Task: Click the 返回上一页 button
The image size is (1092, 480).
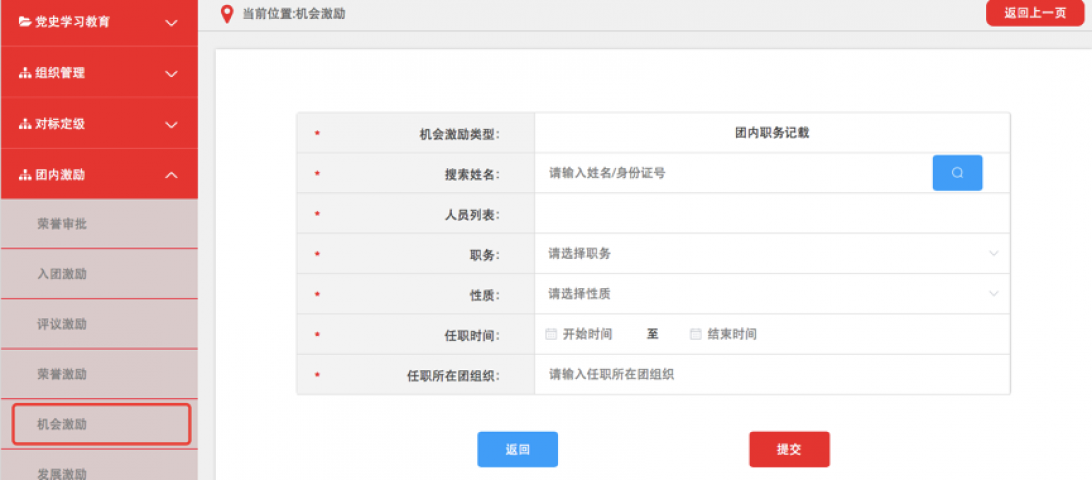Action: click(x=1035, y=13)
